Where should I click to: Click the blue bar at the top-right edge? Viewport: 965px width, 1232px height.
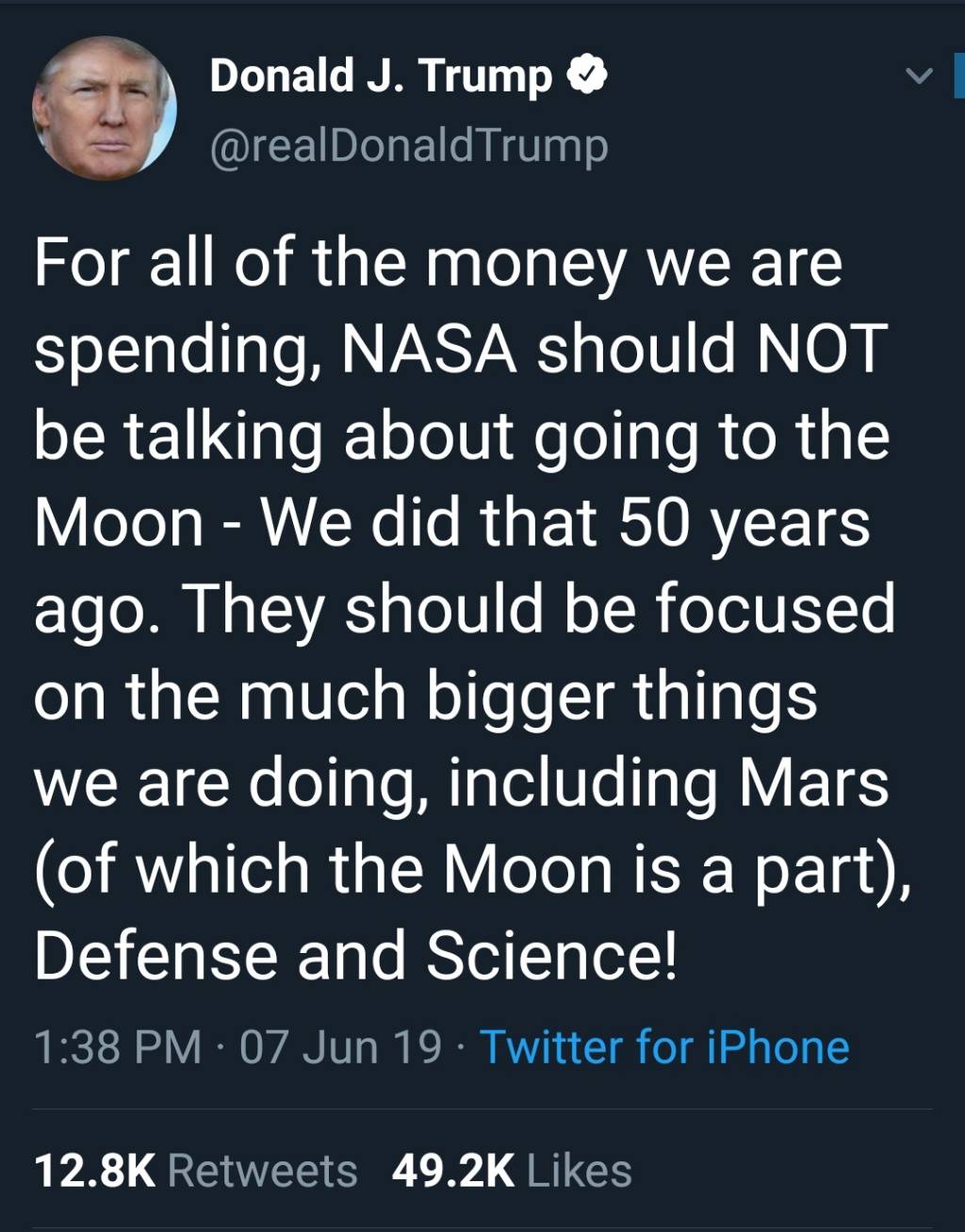click(x=958, y=75)
